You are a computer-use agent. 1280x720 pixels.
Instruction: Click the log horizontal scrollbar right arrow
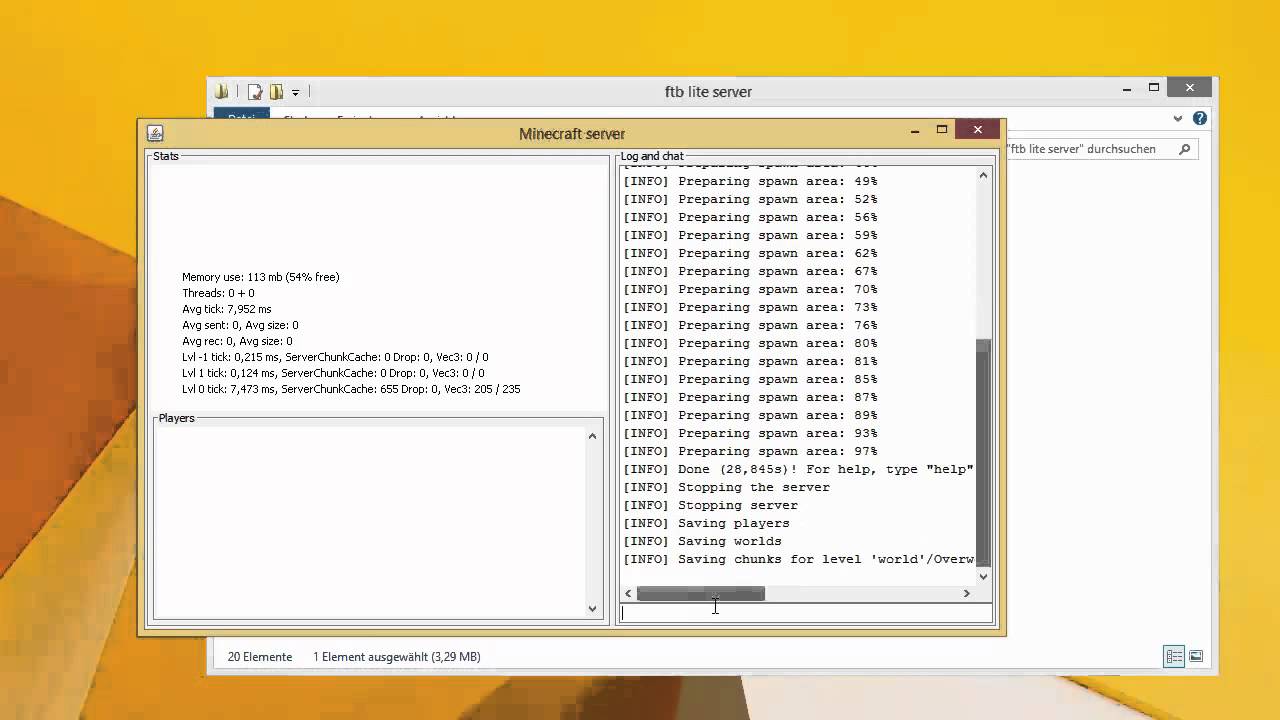tap(966, 593)
